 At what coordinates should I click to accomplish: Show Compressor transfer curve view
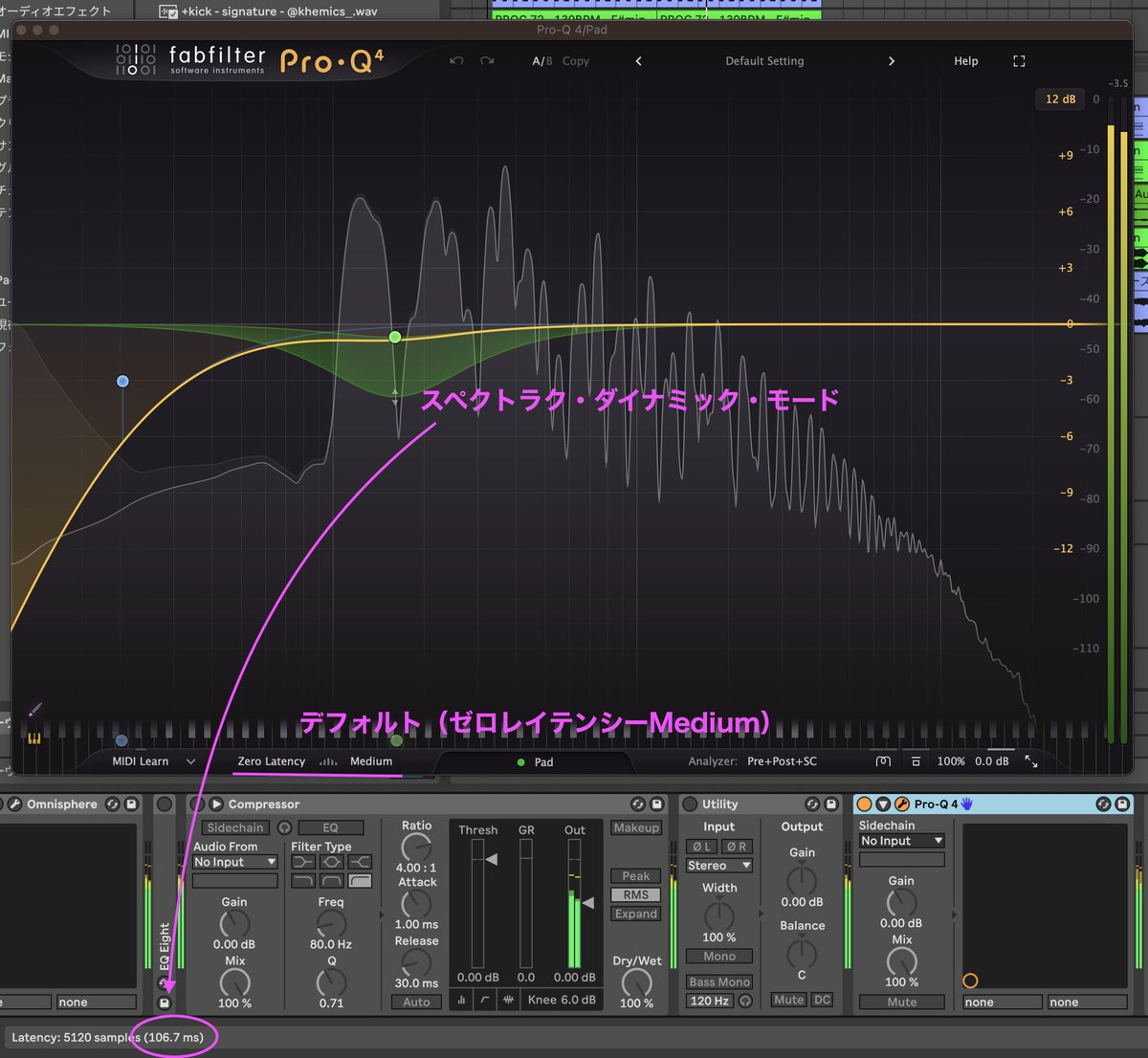click(x=485, y=1001)
